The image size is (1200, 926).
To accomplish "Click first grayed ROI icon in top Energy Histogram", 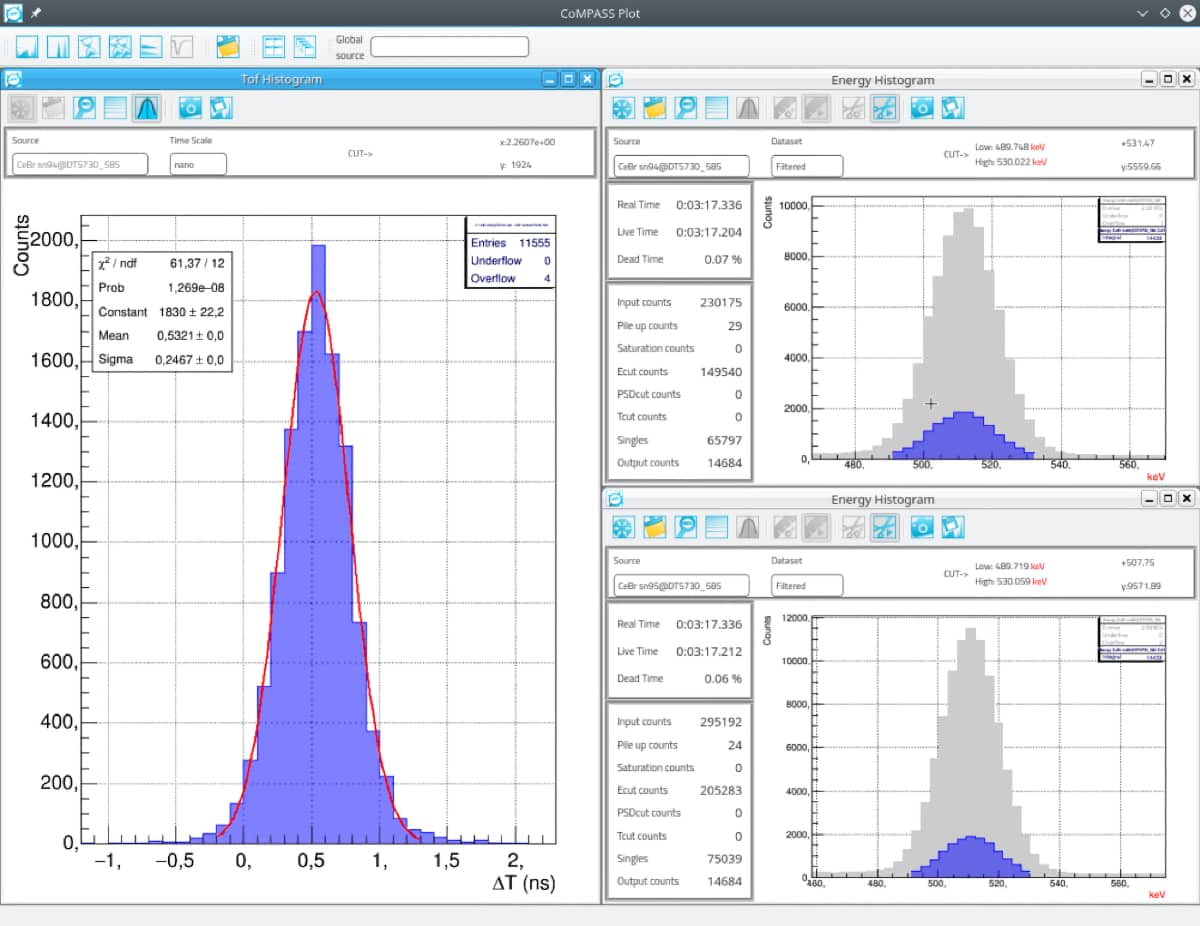I will tap(785, 107).
